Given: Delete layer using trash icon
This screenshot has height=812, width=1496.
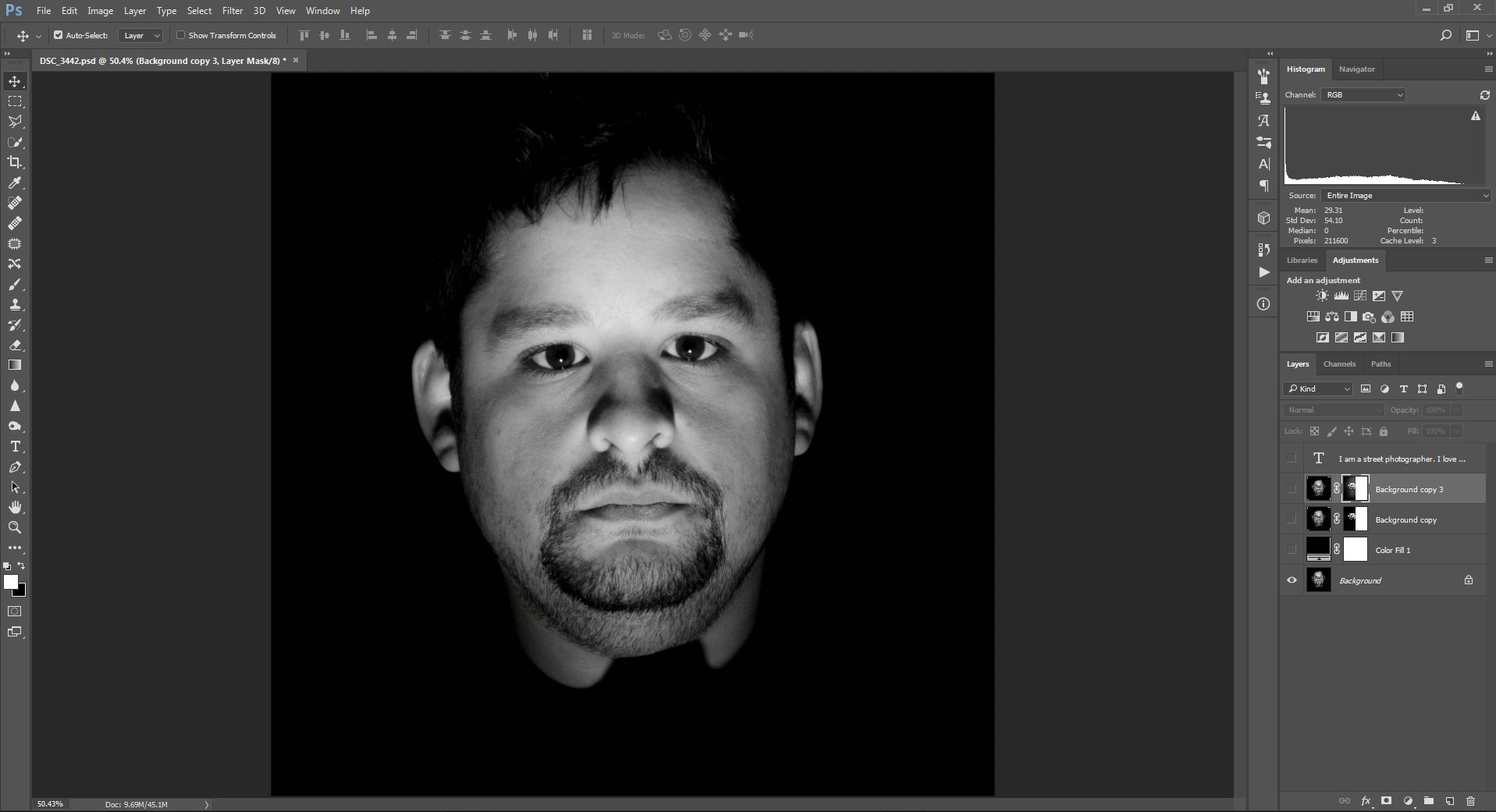Looking at the screenshot, I should pyautogui.click(x=1471, y=801).
